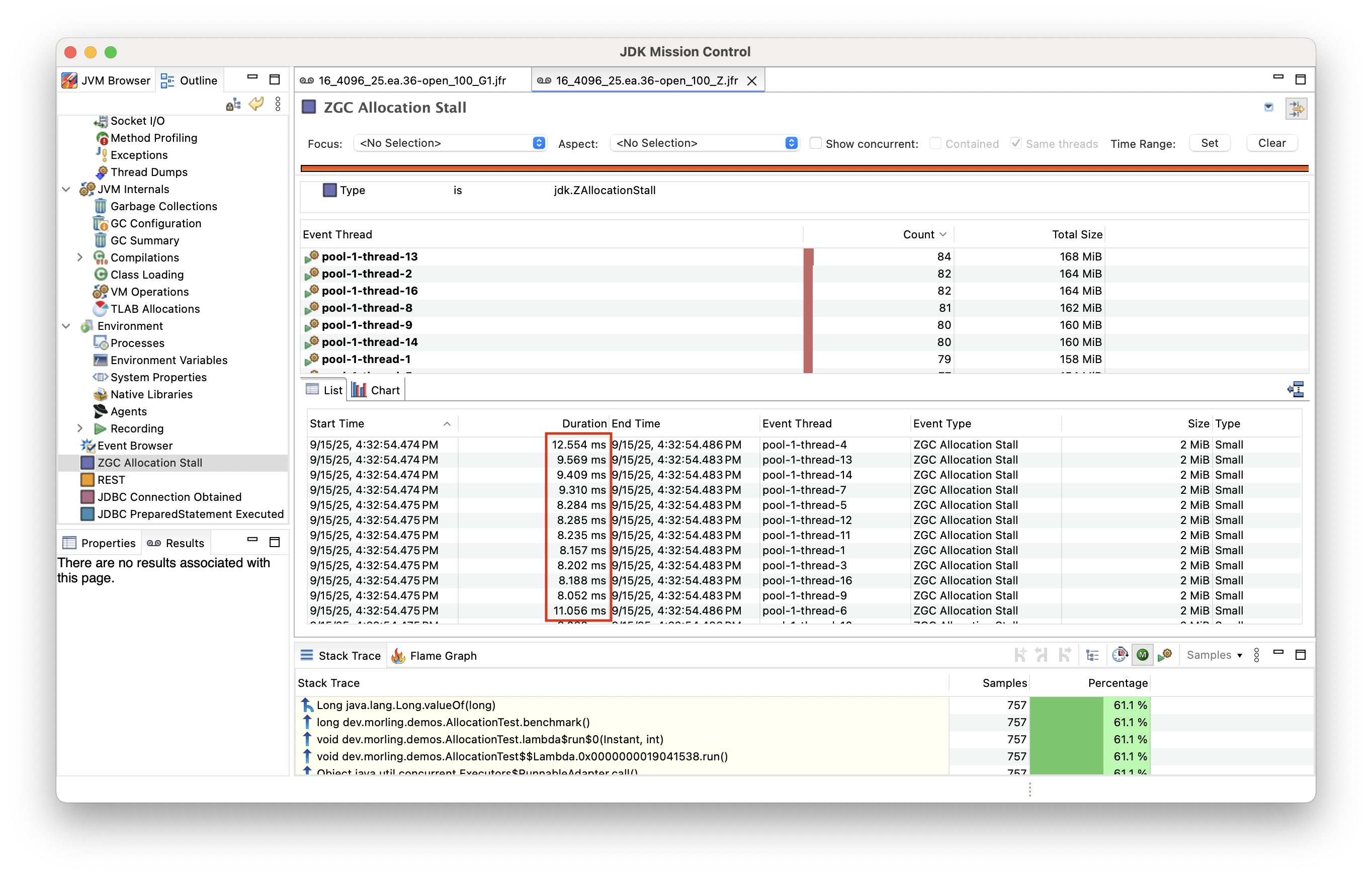Click the yellow arrow icon in Outline toolbar
1372x877 pixels.
(256, 104)
